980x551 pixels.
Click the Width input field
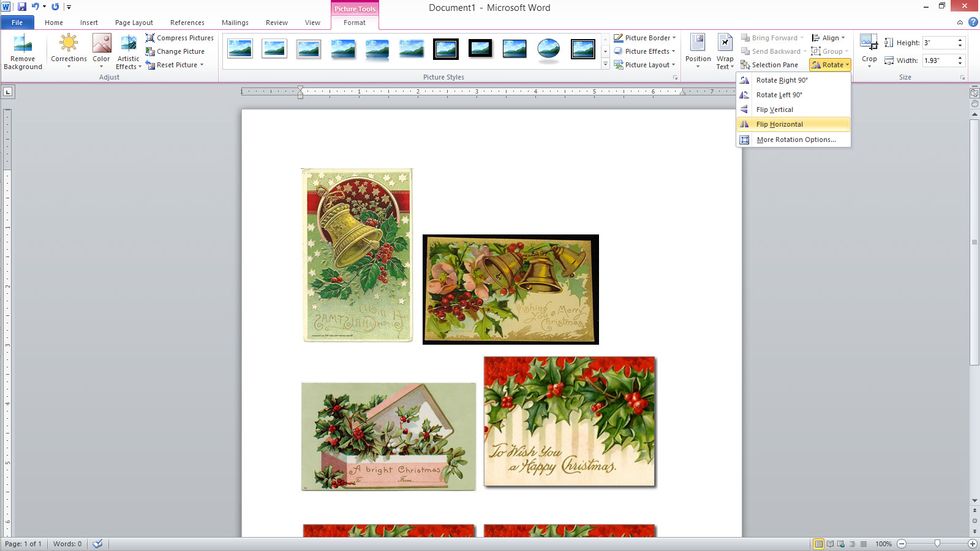pos(938,61)
